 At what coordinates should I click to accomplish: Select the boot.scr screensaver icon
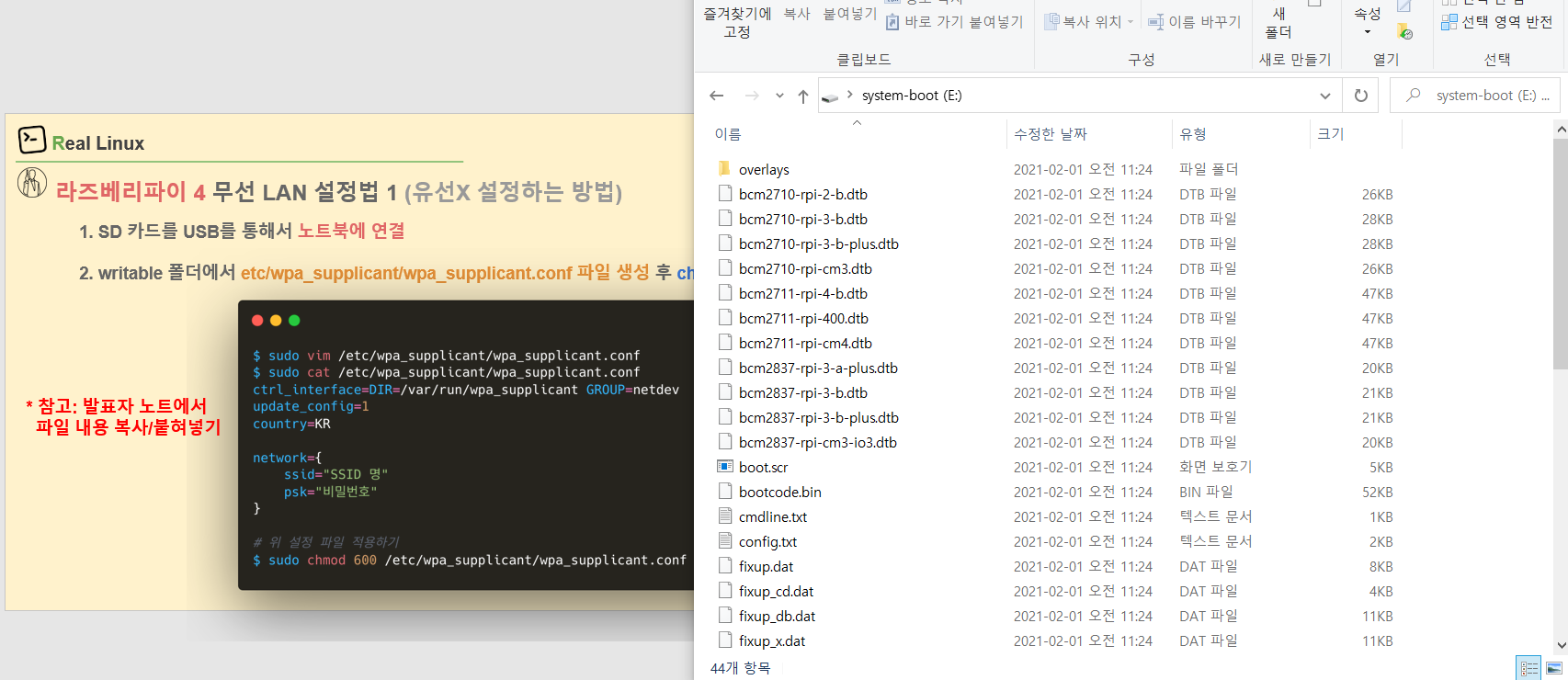(x=724, y=467)
